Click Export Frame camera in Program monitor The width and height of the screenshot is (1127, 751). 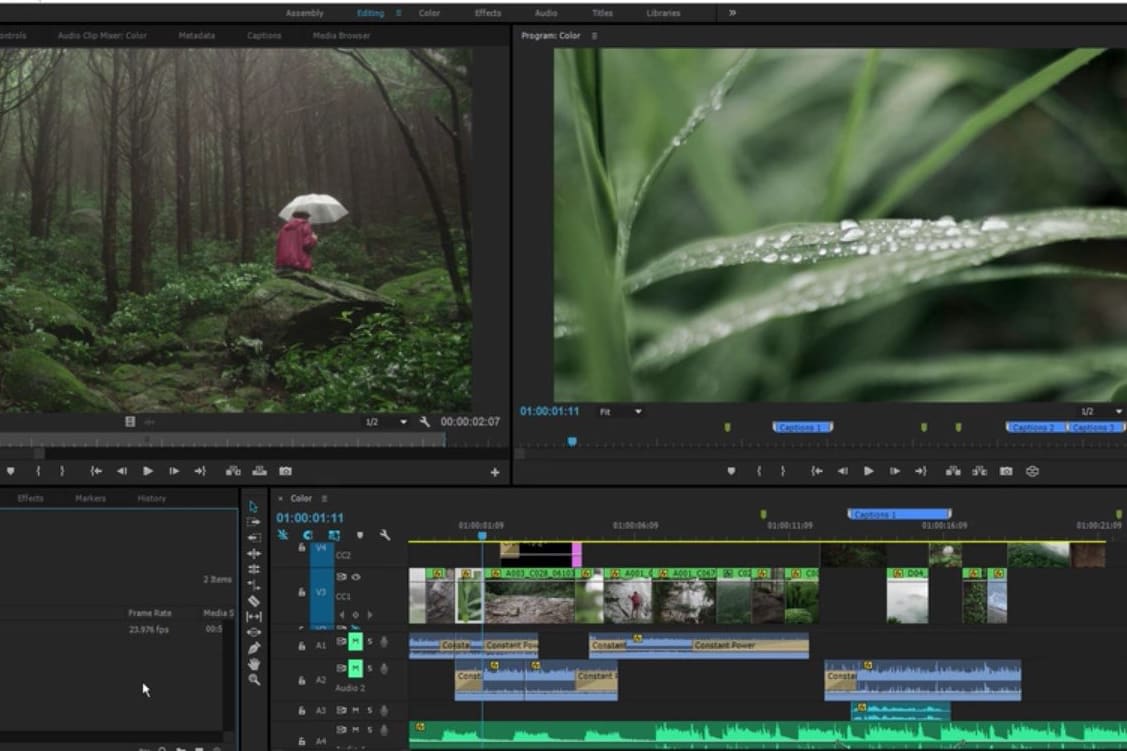click(1006, 471)
